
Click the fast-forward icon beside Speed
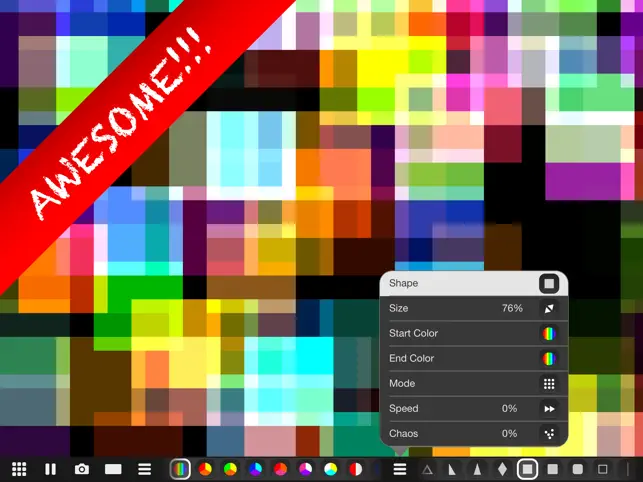tap(549, 409)
